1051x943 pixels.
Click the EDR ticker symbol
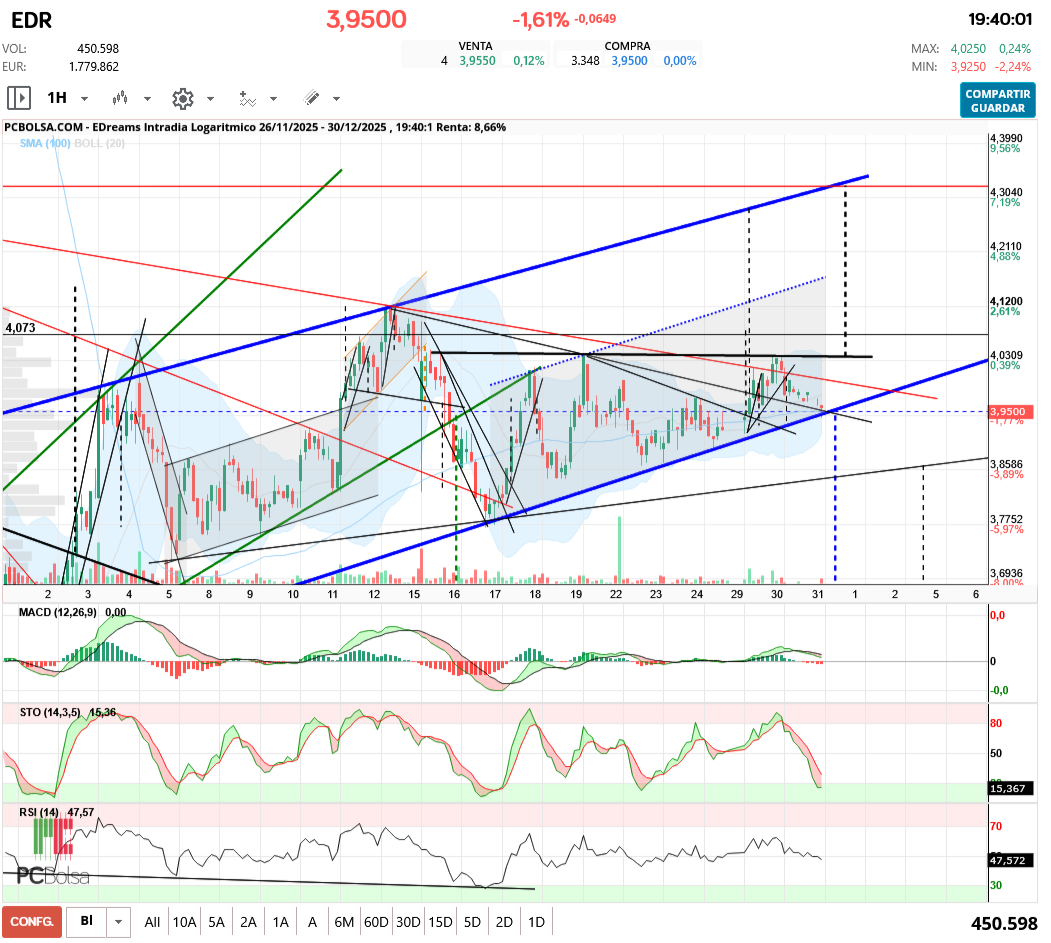32,20
